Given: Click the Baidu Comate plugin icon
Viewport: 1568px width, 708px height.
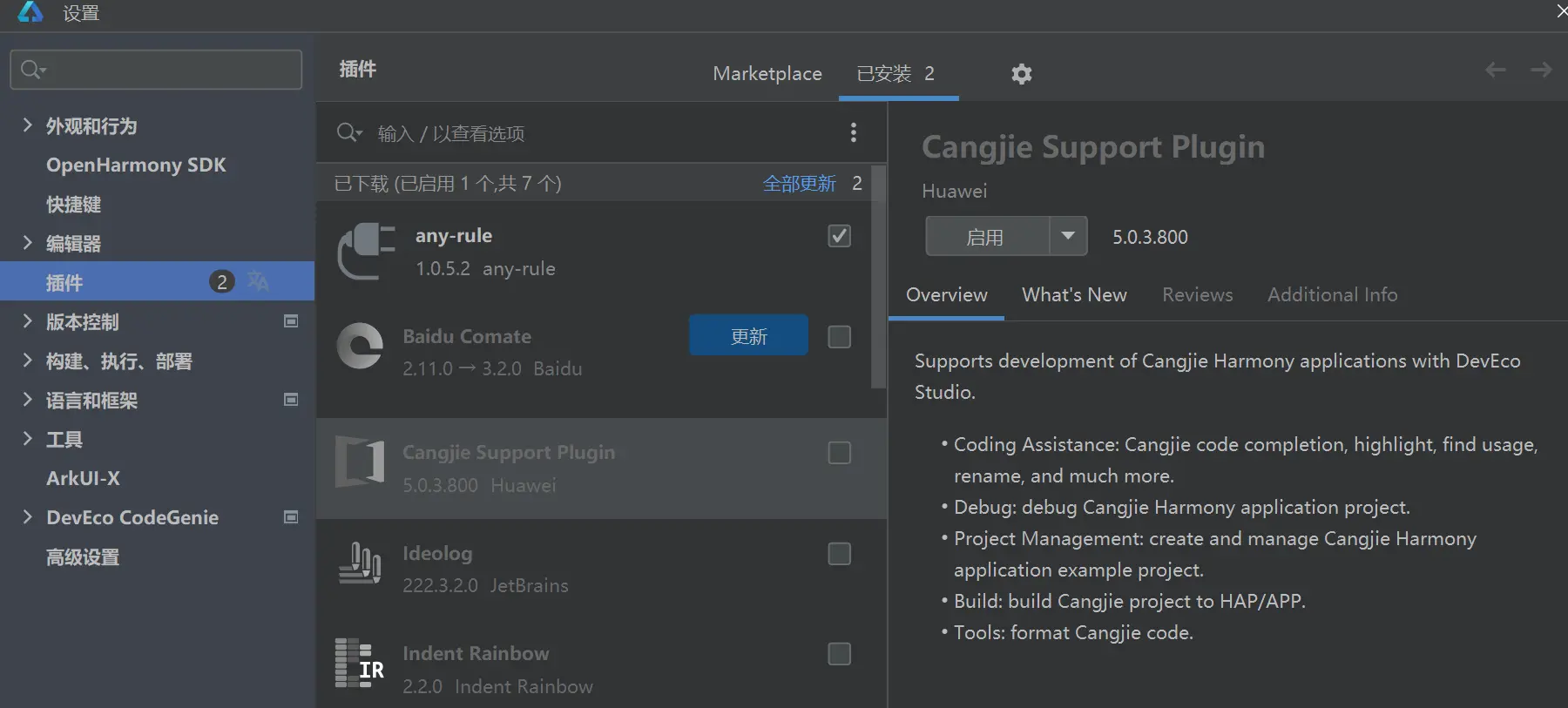Looking at the screenshot, I should [x=360, y=346].
